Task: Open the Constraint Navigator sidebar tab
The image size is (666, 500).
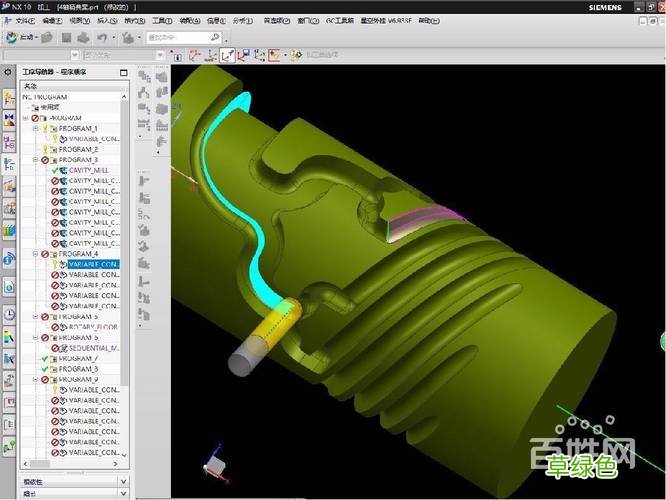Action: pyautogui.click(x=9, y=119)
